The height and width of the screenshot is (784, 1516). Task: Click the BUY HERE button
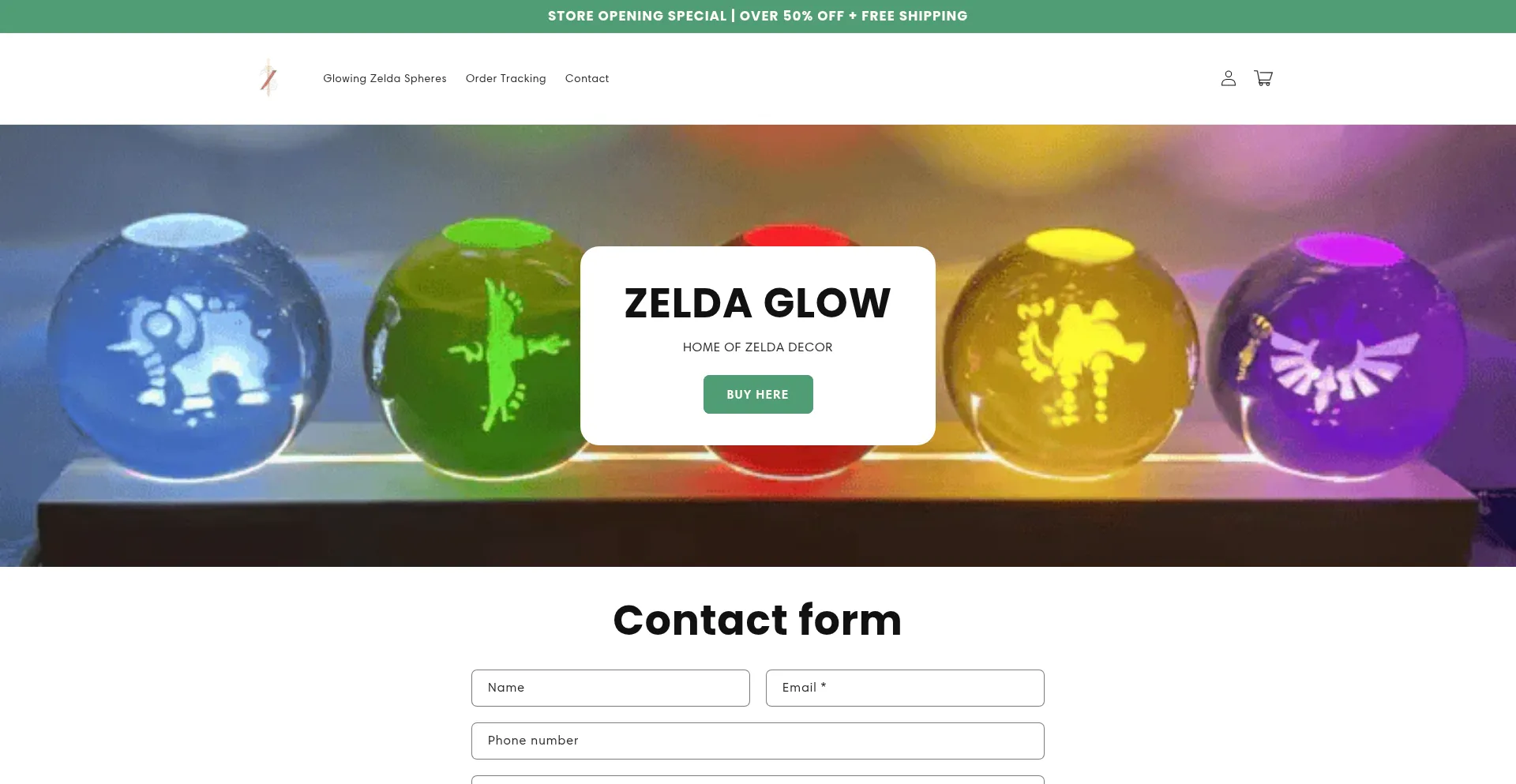[x=758, y=394]
